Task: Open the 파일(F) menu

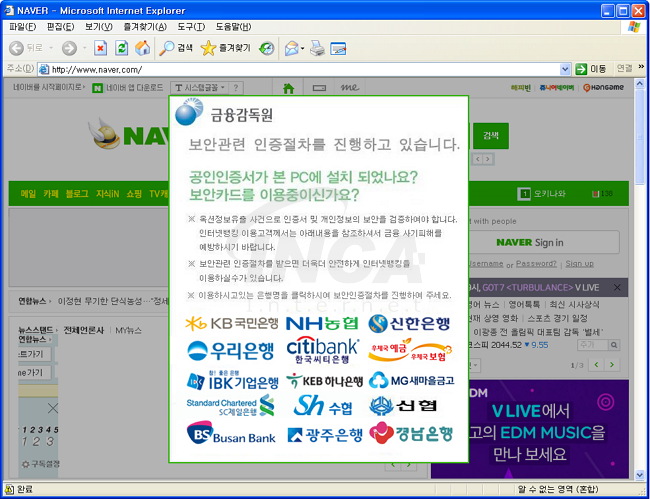Action: click(x=22, y=27)
